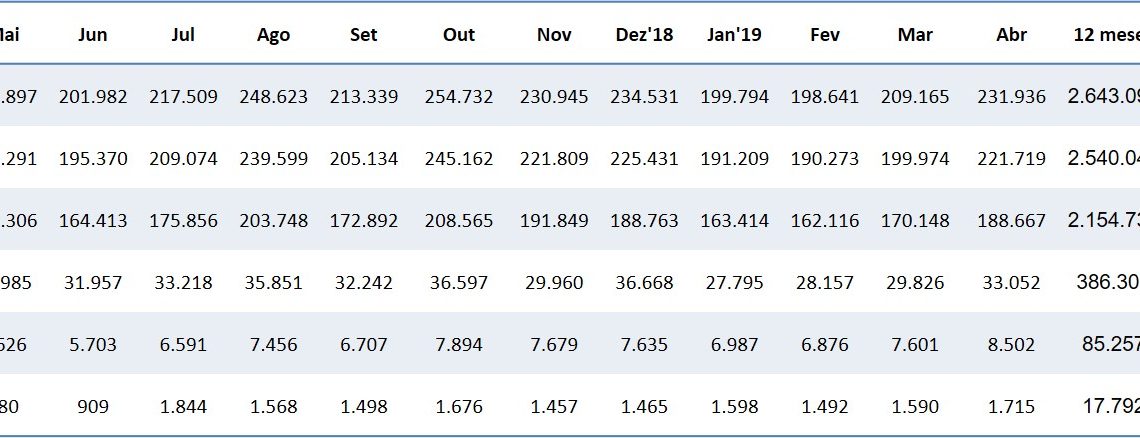Viewport: 1140px width, 438px height.
Task: Select the cell showing 175.856
Action: [x=183, y=221]
